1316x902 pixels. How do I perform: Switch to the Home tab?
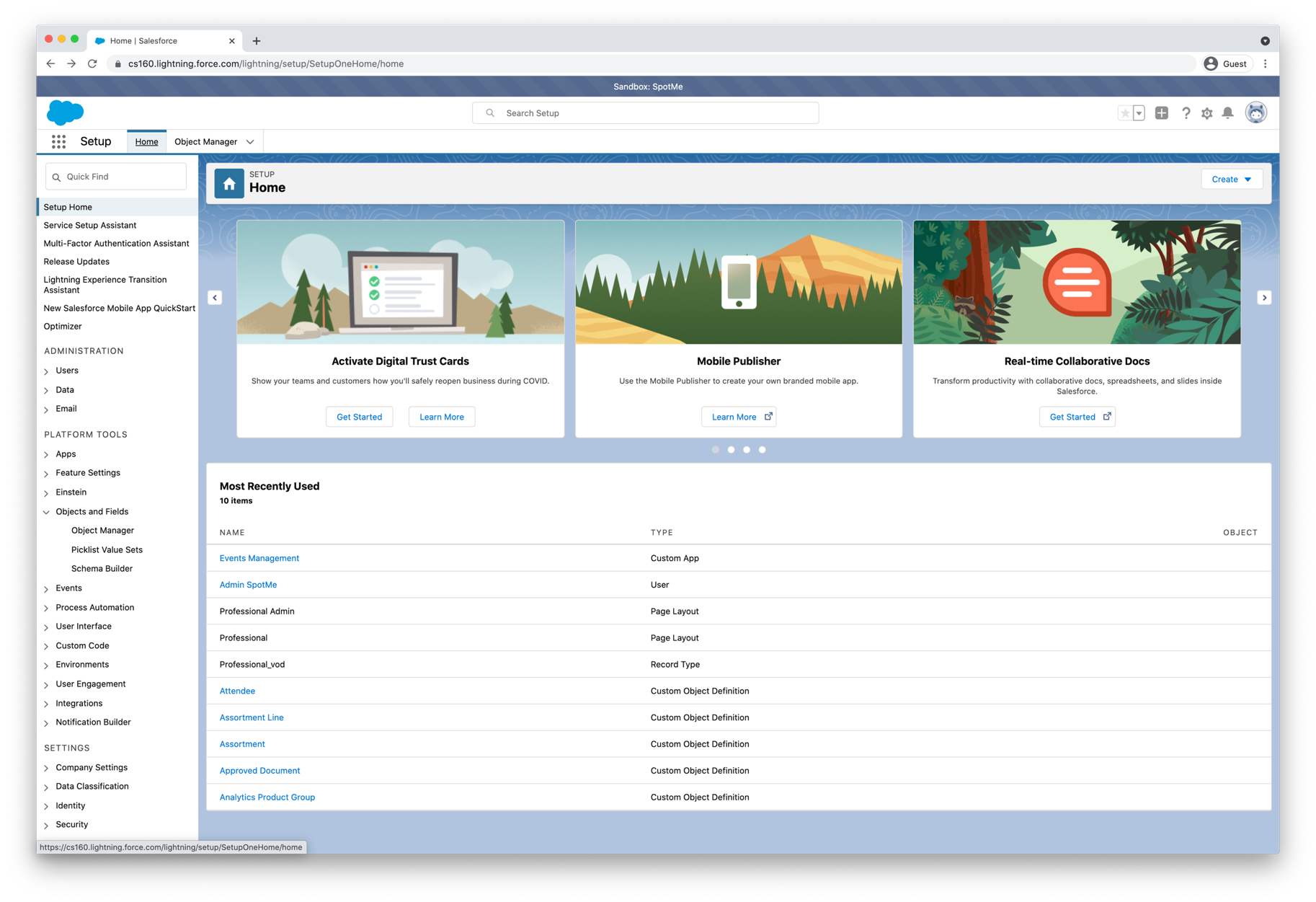click(146, 141)
